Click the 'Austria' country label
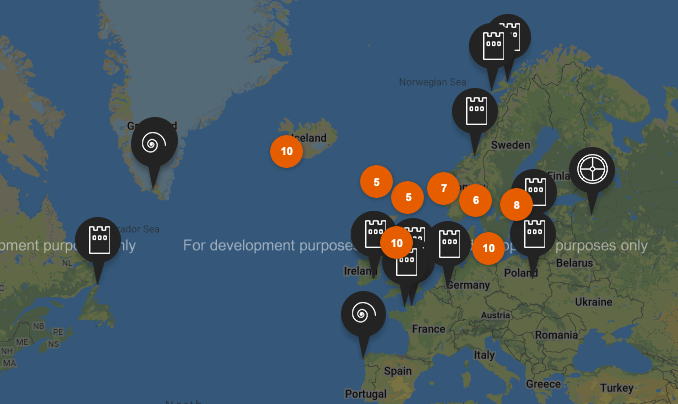This screenshot has height=404, width=678. [x=496, y=315]
